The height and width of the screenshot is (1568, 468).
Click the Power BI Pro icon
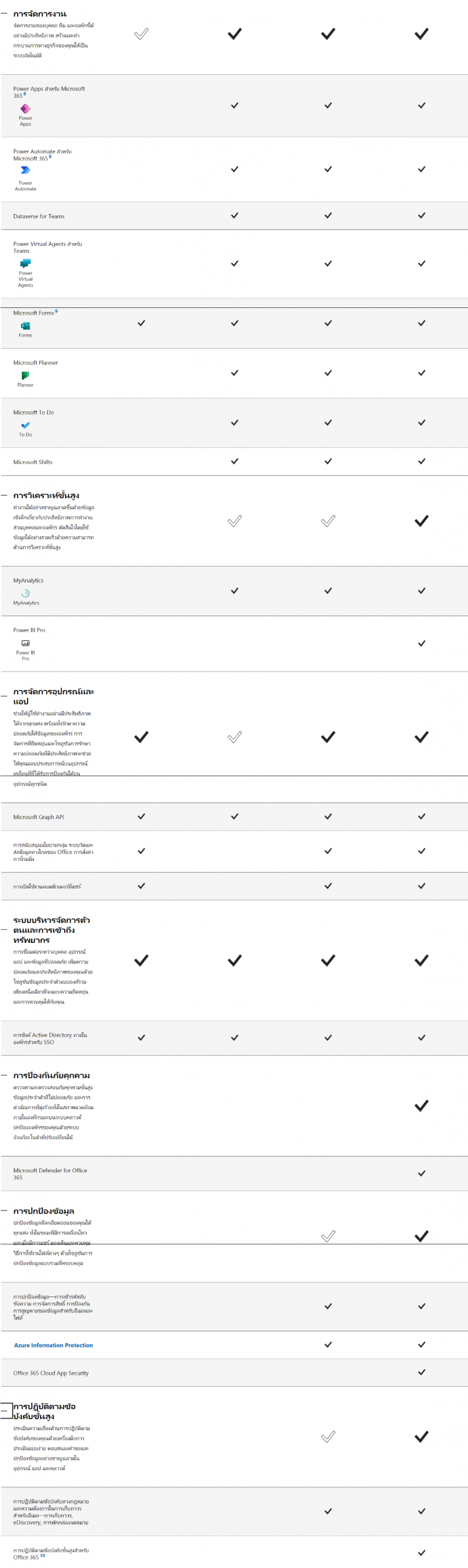25,643
